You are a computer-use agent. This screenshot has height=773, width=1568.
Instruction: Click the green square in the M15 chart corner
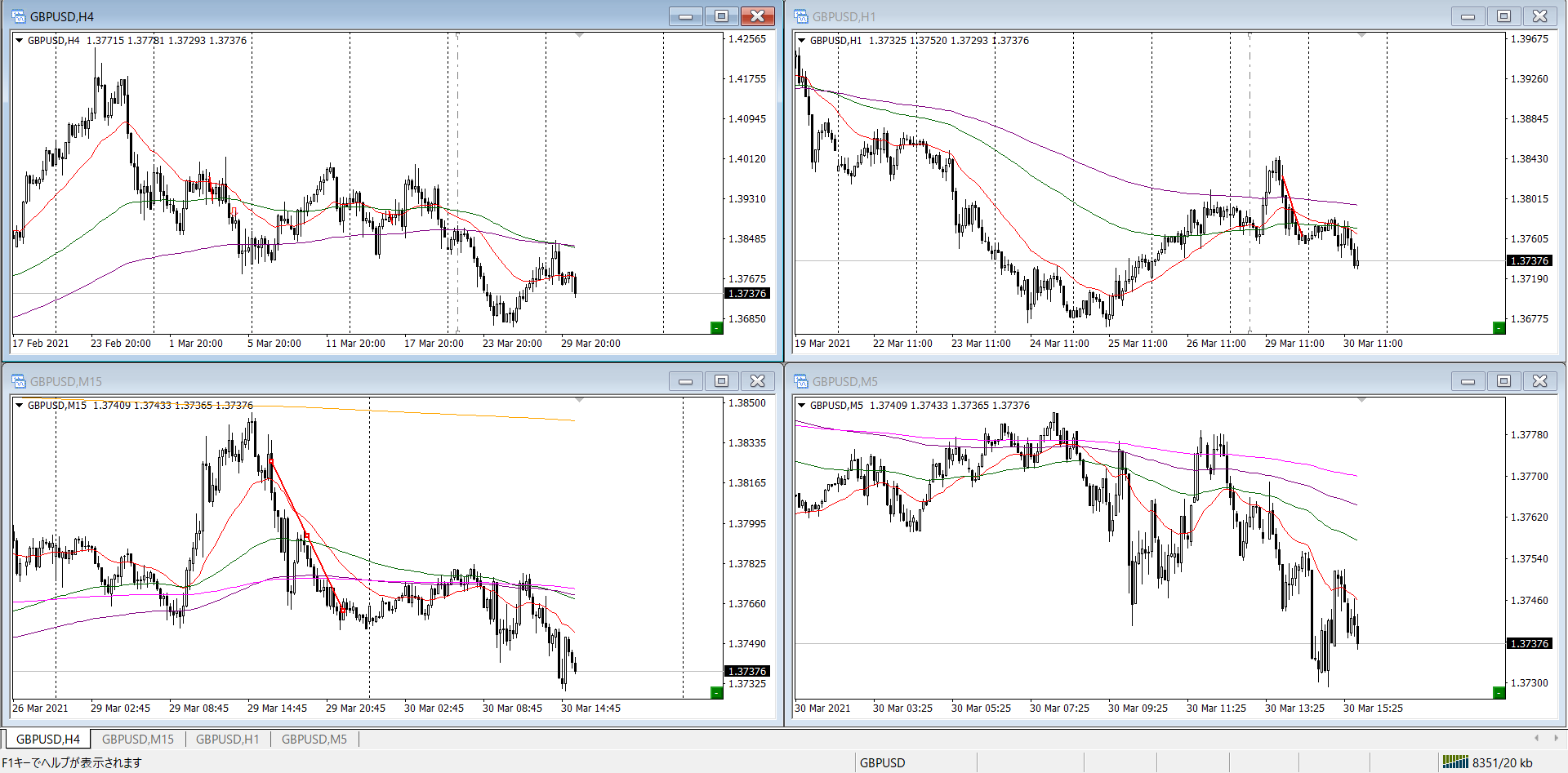point(716,693)
